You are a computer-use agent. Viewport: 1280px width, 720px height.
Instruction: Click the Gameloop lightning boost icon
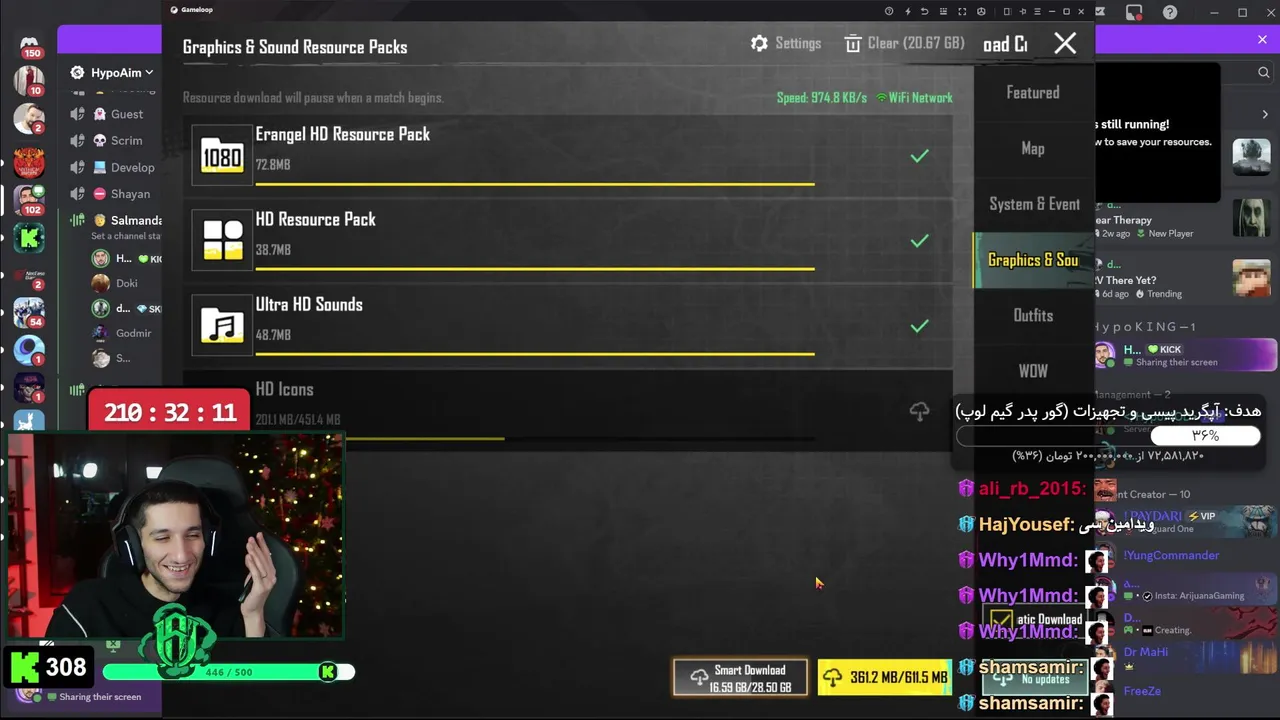[908, 12]
